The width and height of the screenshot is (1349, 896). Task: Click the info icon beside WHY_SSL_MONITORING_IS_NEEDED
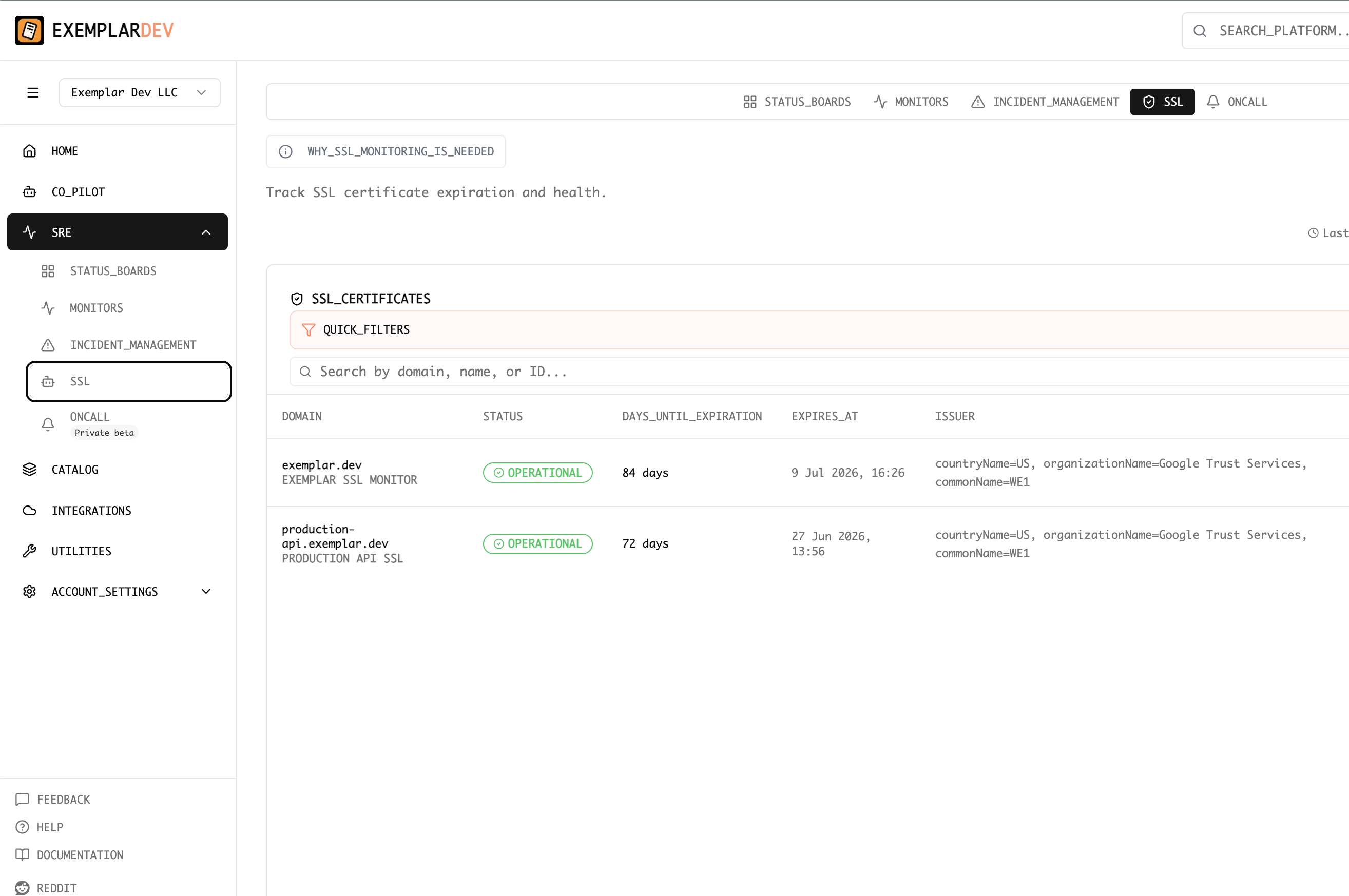click(x=285, y=151)
